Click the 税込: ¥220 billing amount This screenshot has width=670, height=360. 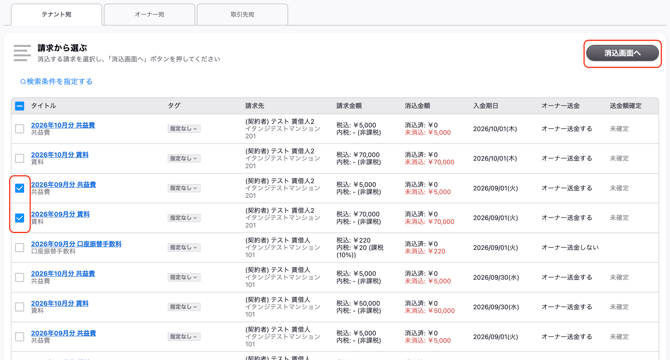point(353,240)
